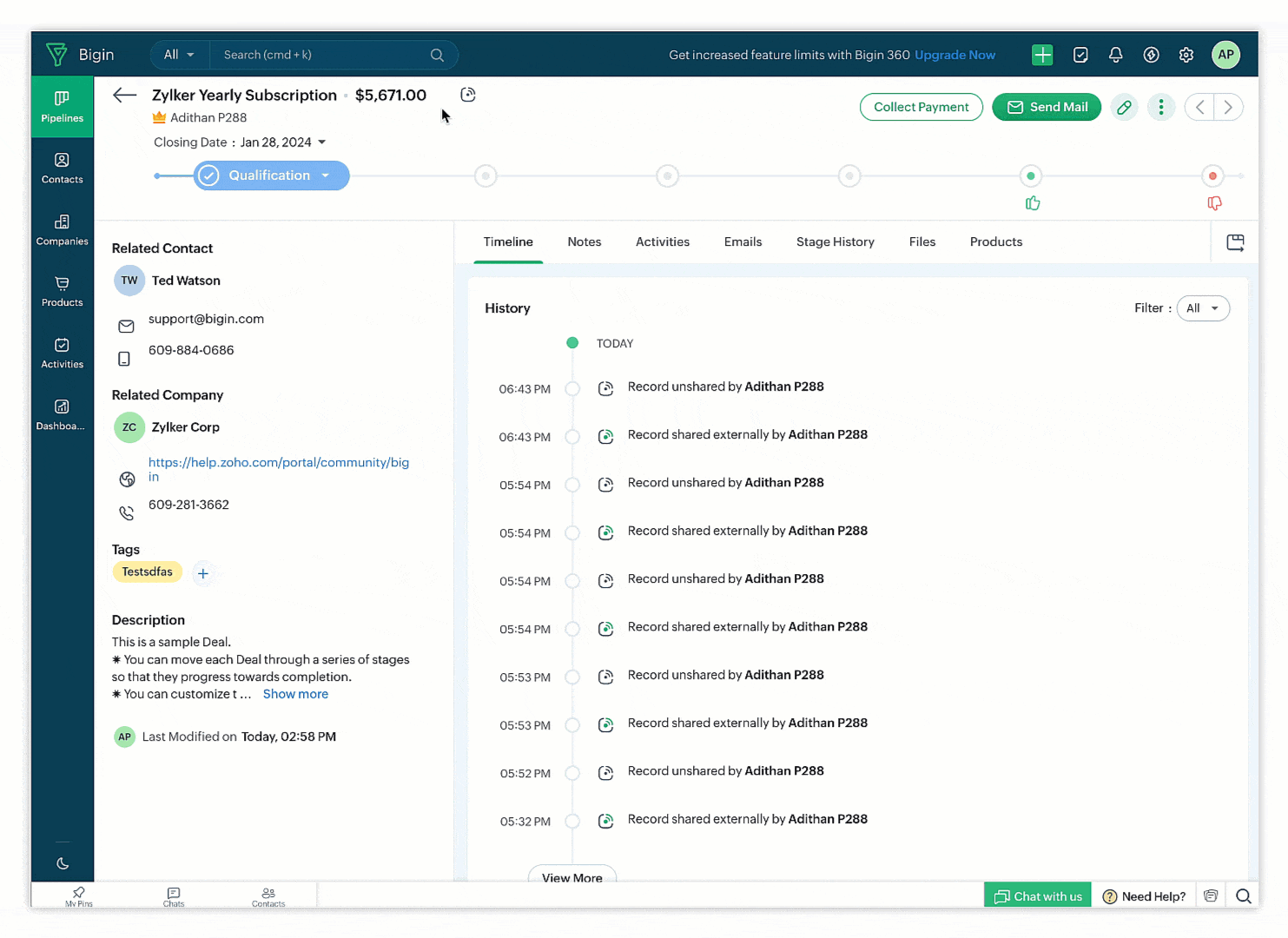The height and width of the screenshot is (938, 1288).
Task: Click the Testsdfas tag
Action: (x=147, y=571)
